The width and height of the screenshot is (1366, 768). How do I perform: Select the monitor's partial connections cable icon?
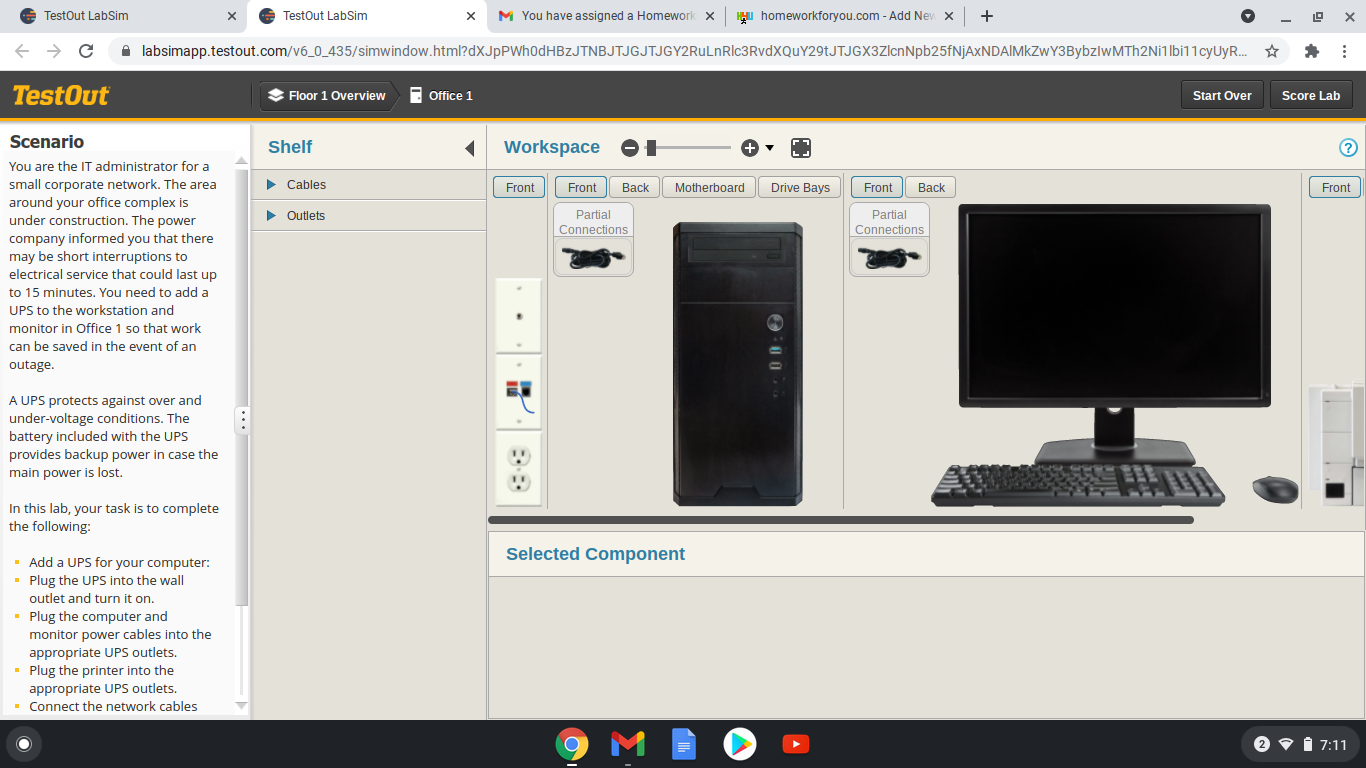coord(889,257)
